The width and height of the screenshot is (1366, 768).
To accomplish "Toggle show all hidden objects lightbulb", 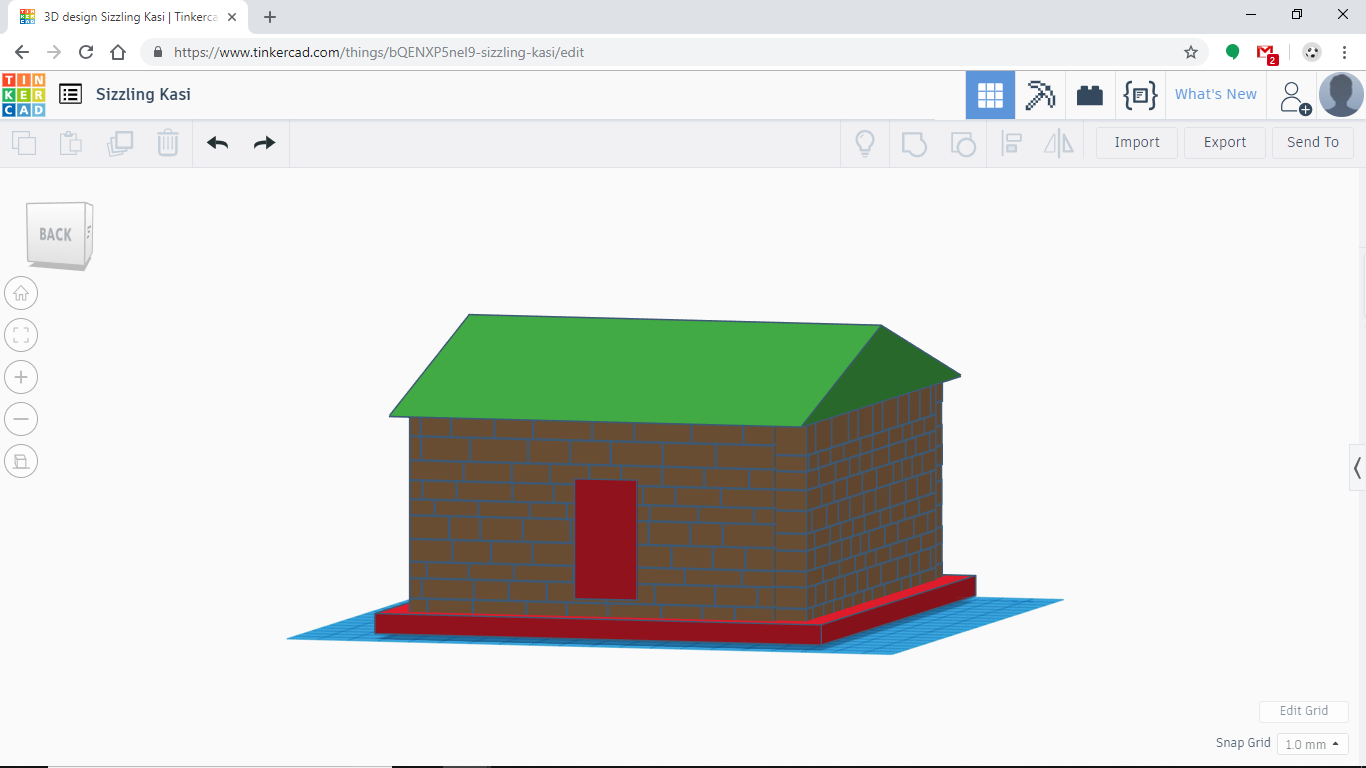I will (864, 143).
